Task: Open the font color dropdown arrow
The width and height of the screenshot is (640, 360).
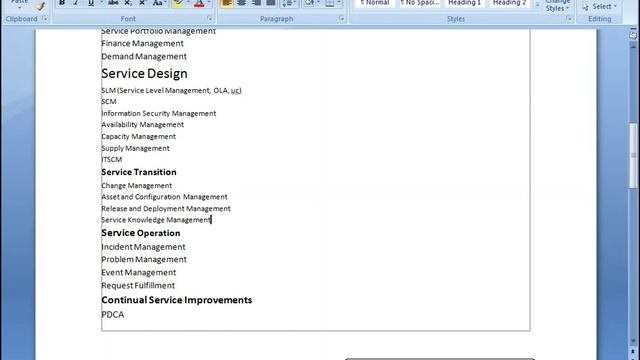Action: (209, 3)
